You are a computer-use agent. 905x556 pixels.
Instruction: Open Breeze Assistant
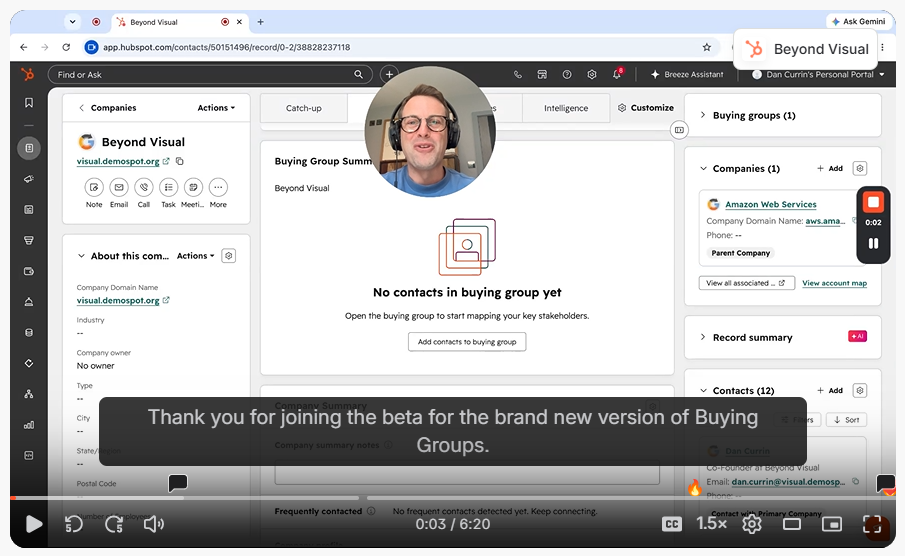687,74
